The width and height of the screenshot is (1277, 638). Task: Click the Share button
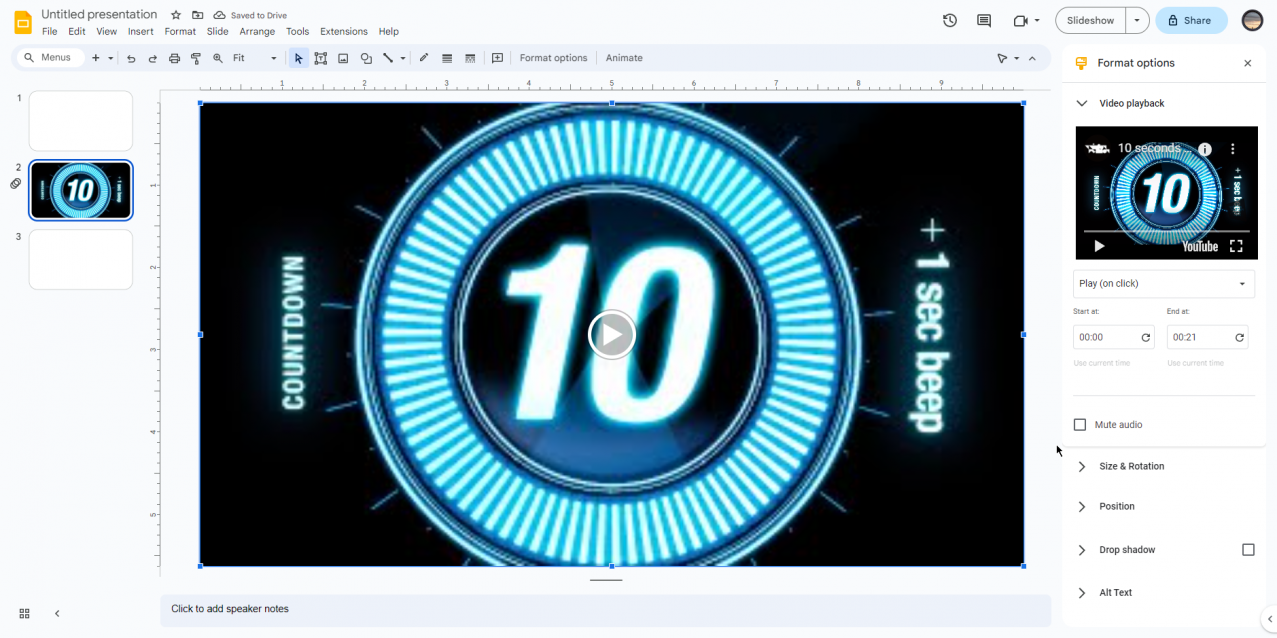tap(1190, 20)
